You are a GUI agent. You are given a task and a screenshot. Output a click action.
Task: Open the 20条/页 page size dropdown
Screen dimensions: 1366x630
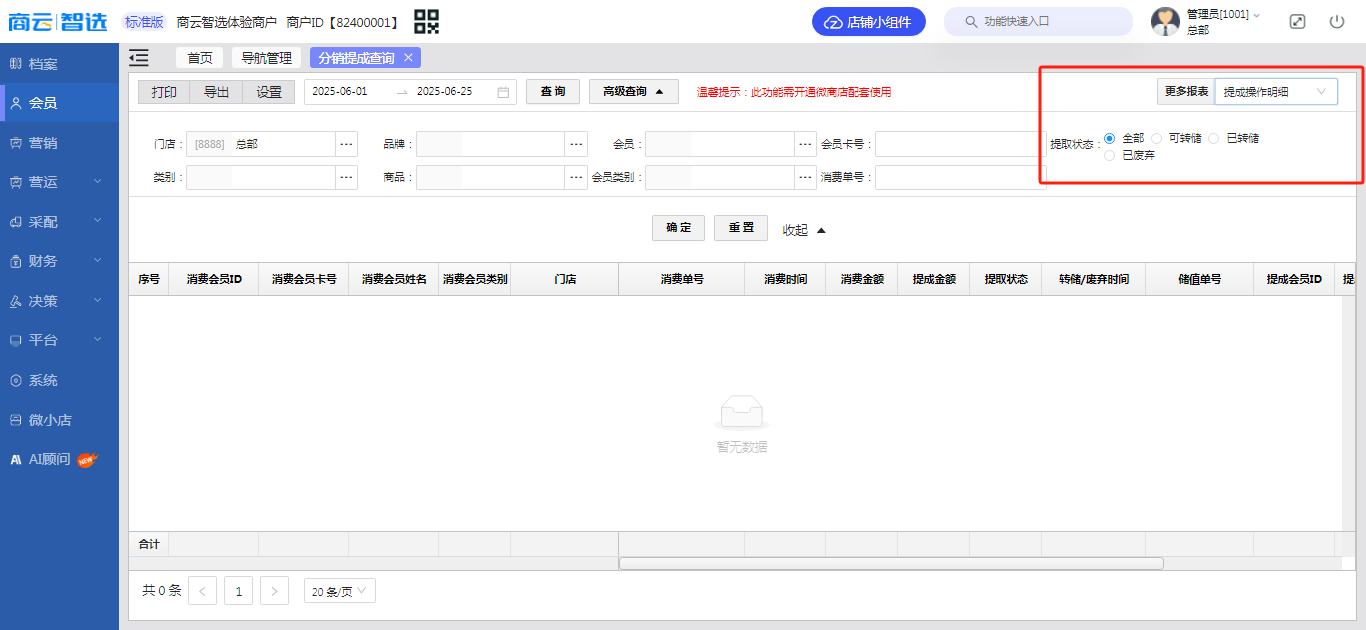click(x=340, y=591)
